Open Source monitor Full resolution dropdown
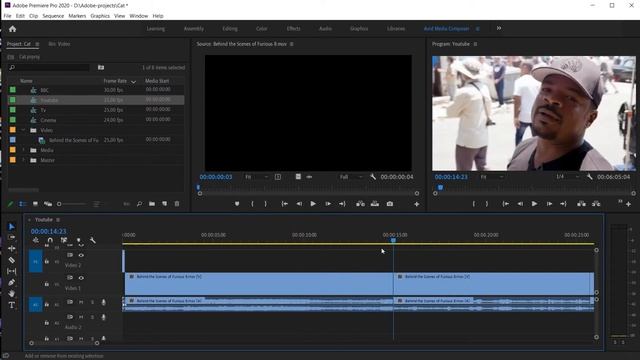Image resolution: width=640 pixels, height=360 pixels. [351, 177]
